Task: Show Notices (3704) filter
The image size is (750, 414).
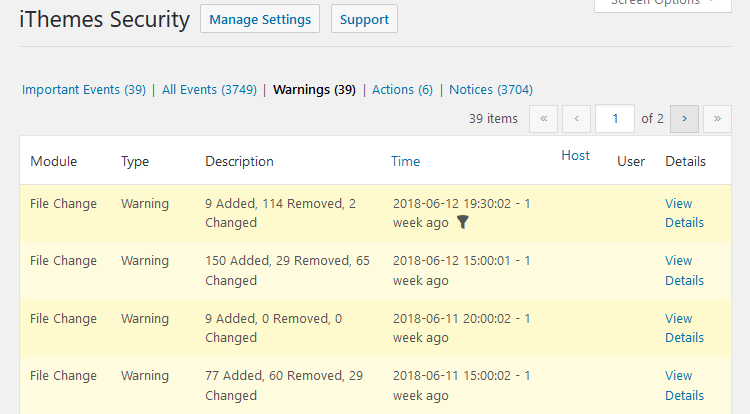Action: (491, 90)
